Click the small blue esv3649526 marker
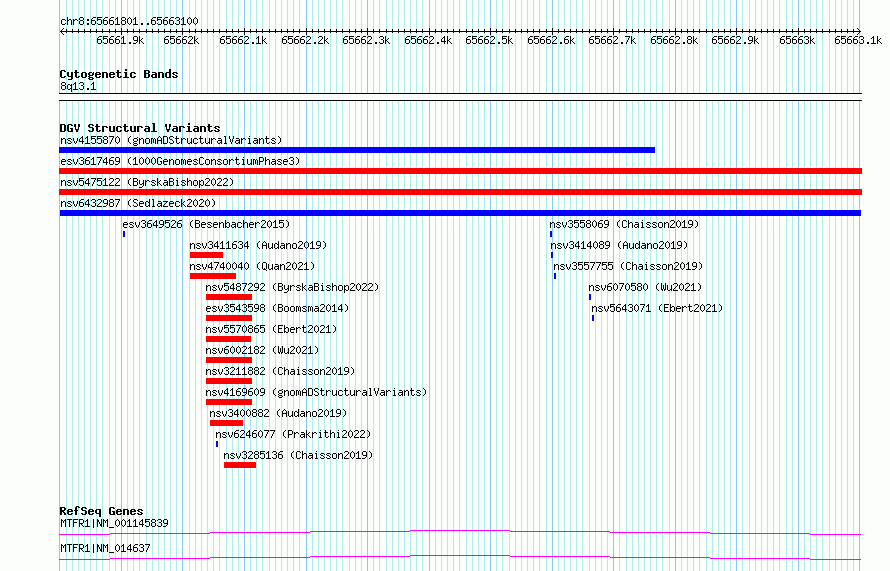The image size is (890, 571). [124, 234]
